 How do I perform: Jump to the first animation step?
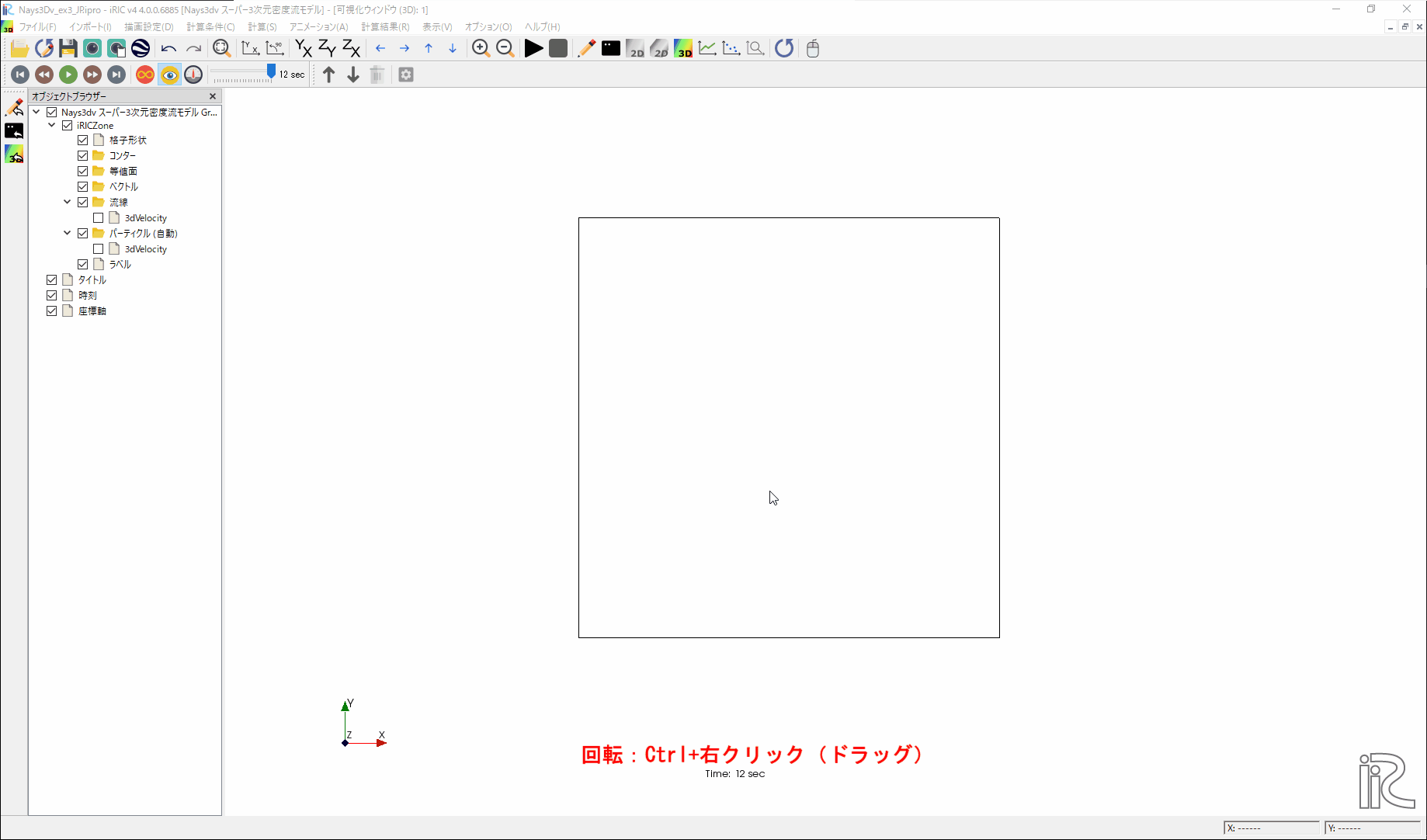coord(20,75)
